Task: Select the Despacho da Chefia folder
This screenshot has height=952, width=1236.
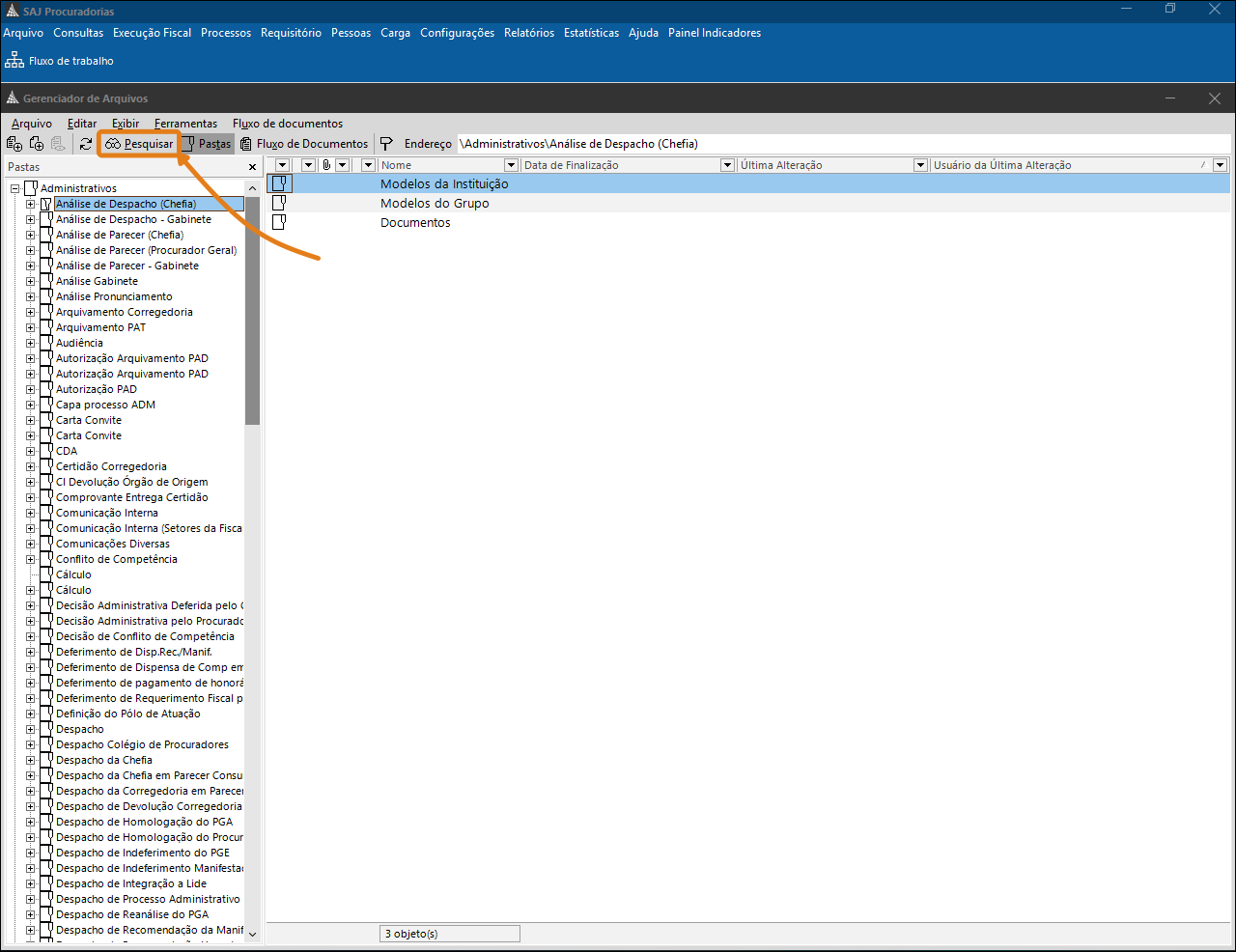Action: click(103, 760)
